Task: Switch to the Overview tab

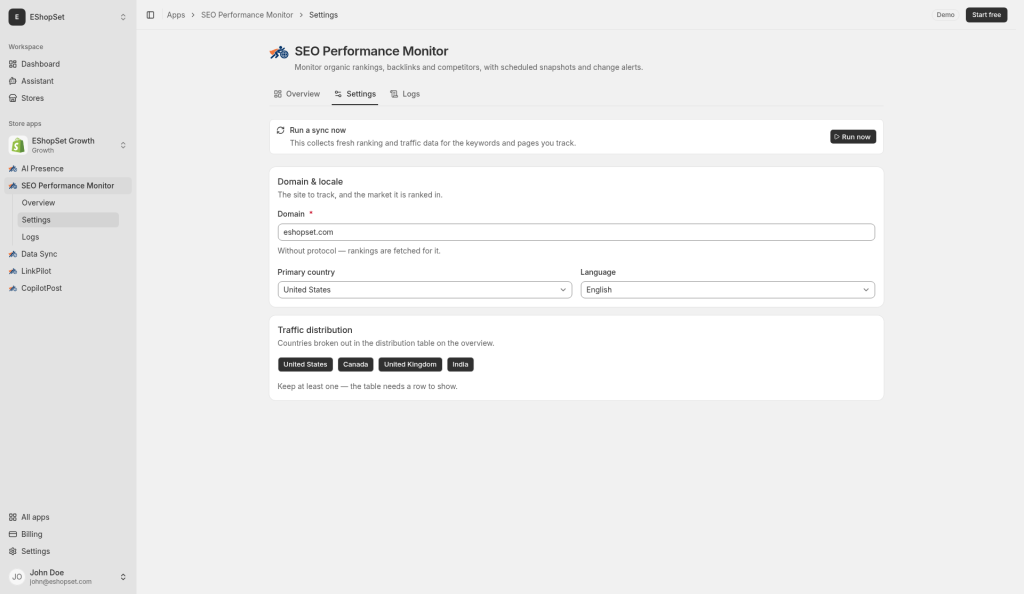Action: tap(297, 94)
